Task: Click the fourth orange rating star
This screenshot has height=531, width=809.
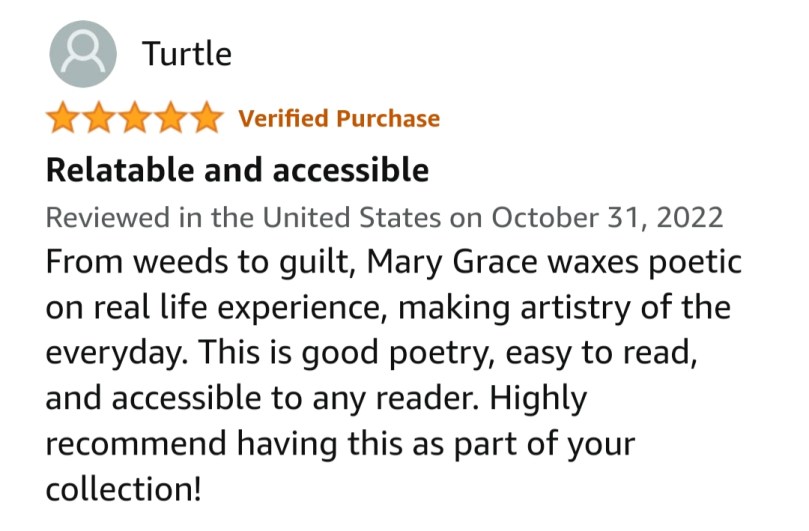Action: coord(171,118)
